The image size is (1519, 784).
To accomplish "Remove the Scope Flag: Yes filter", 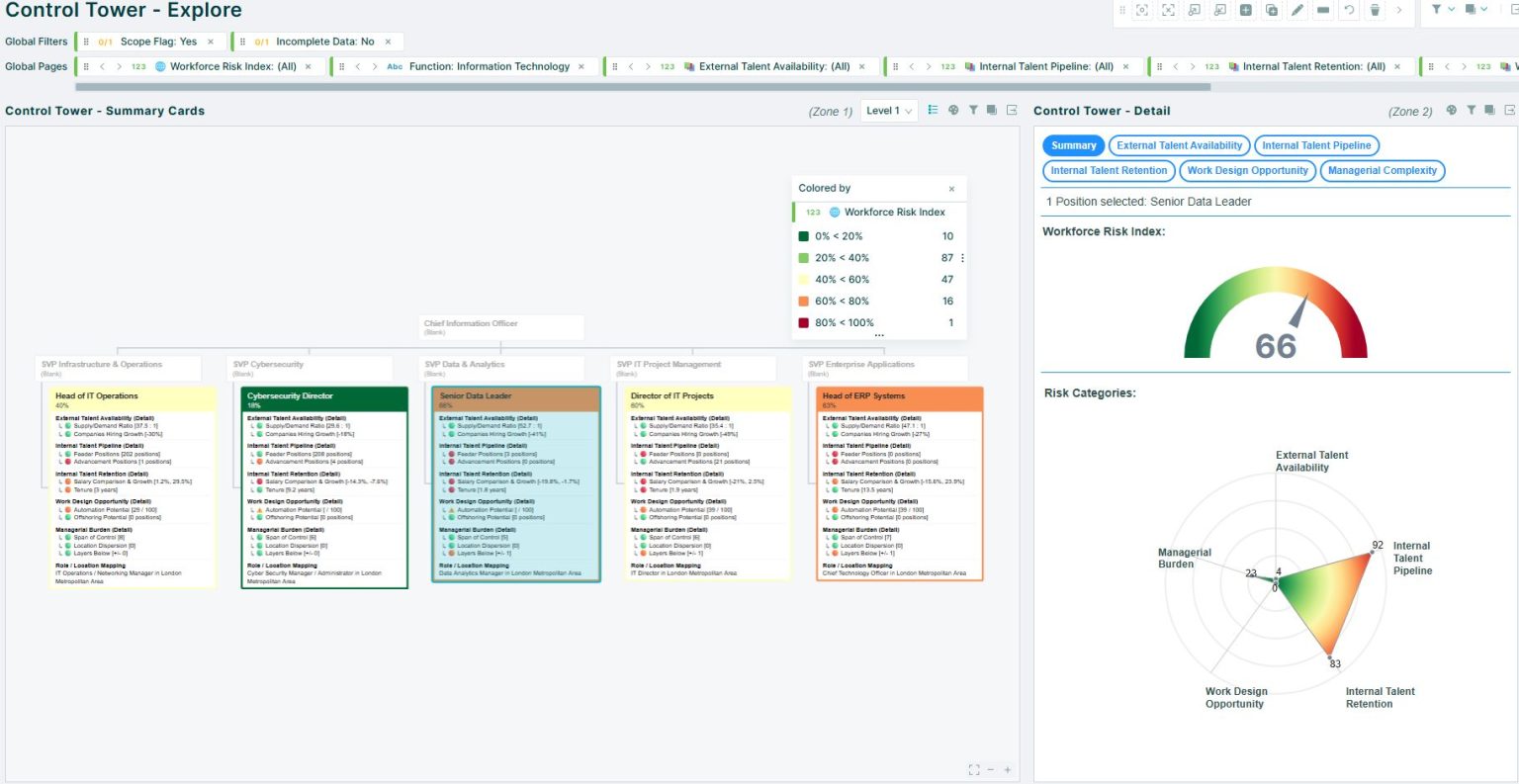I will click(x=211, y=42).
